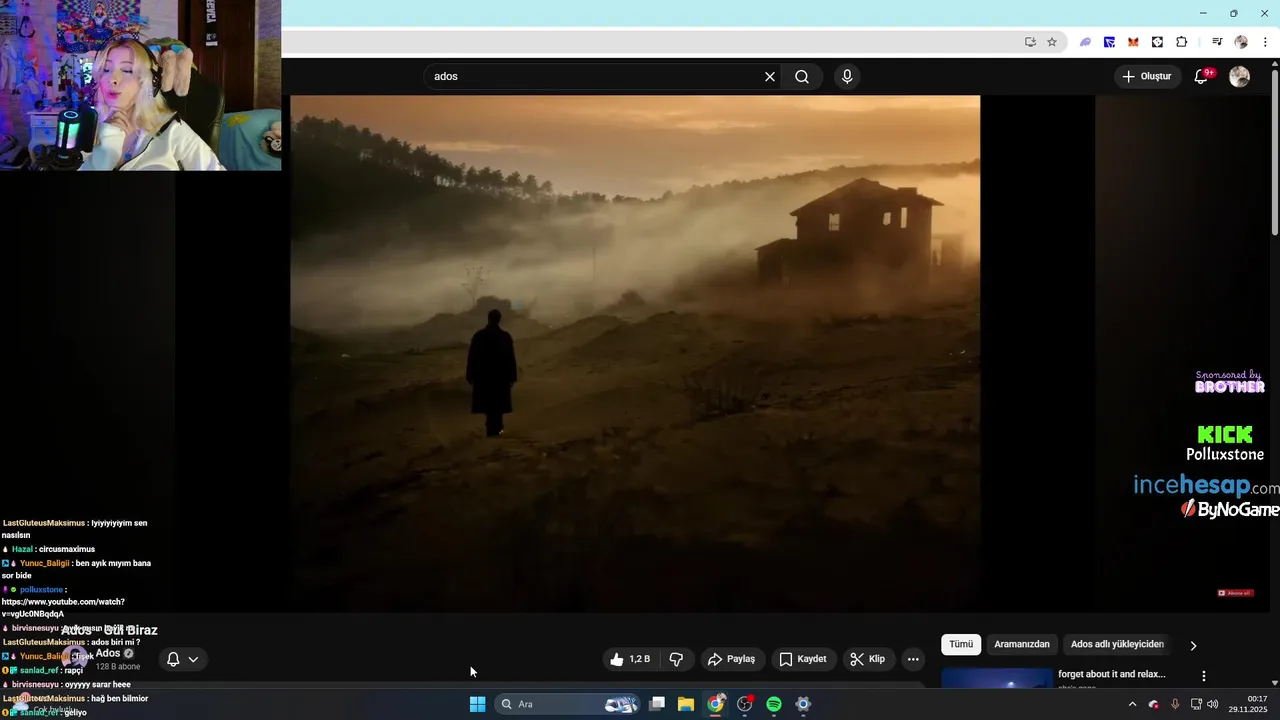Select the Ados adlı yükleyiciden chip
Viewport: 1280px width, 720px height.
(1117, 644)
